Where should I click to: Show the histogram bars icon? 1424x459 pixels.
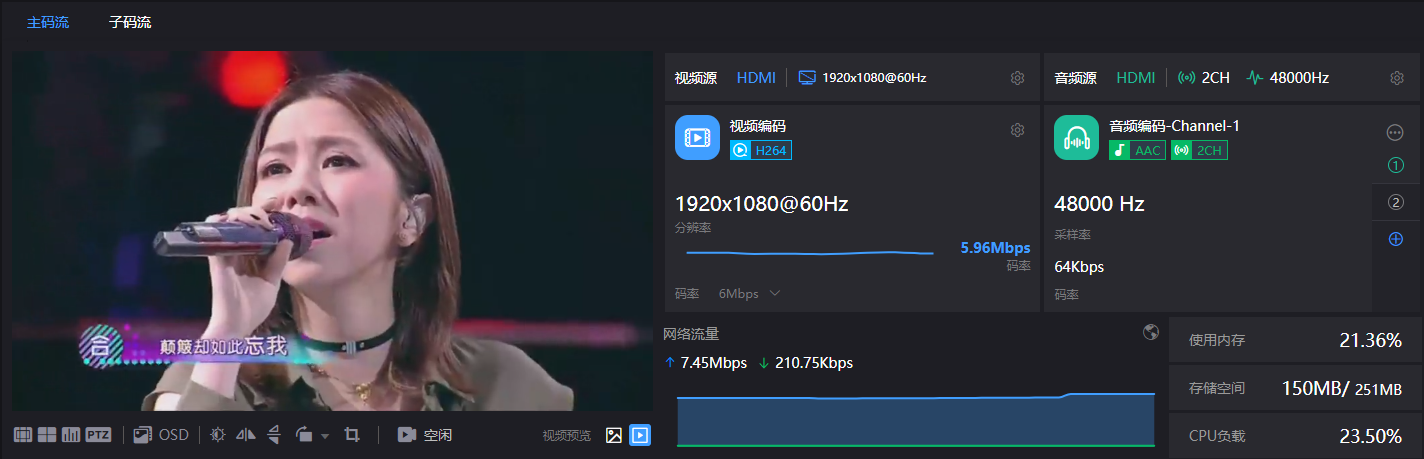pos(71,435)
